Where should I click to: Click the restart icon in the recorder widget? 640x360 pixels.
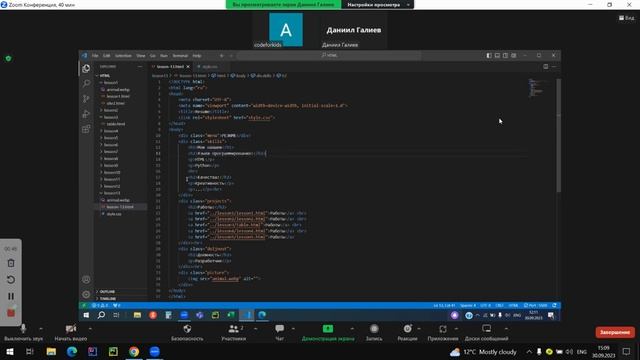pos(11,280)
